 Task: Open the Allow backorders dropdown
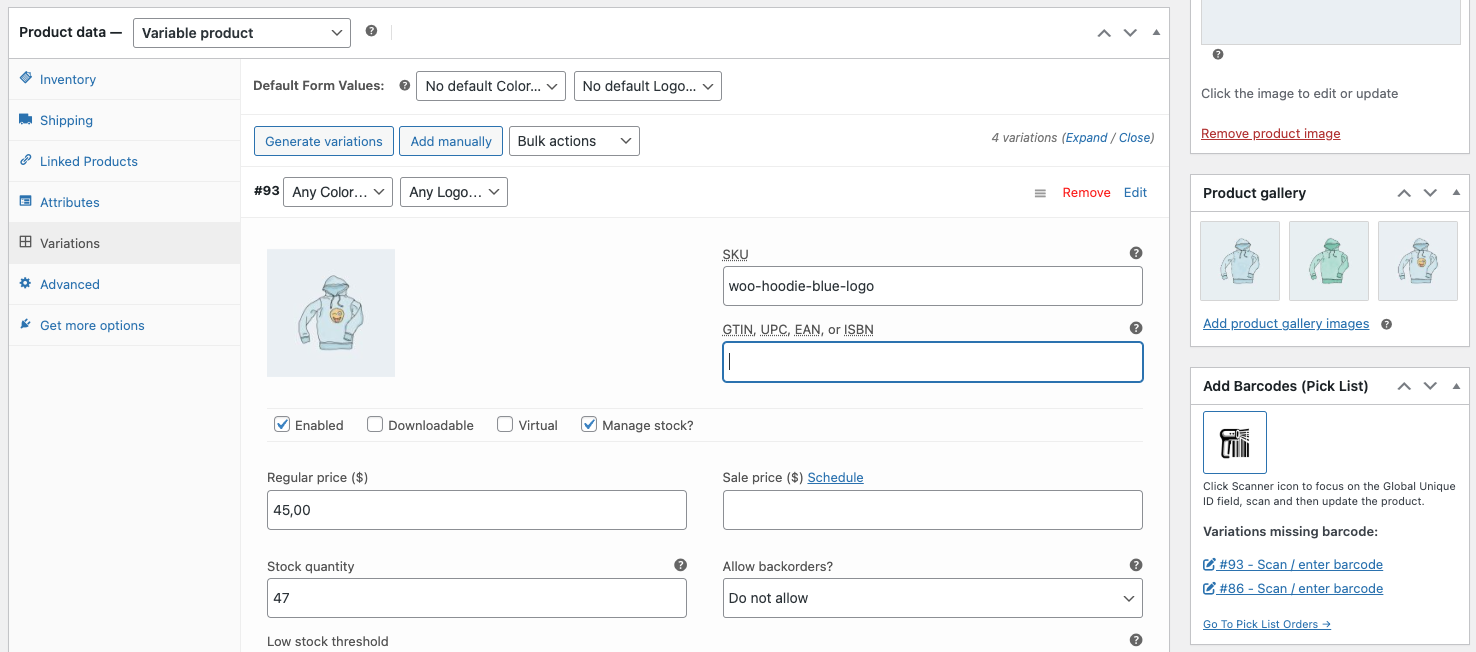[931, 597]
